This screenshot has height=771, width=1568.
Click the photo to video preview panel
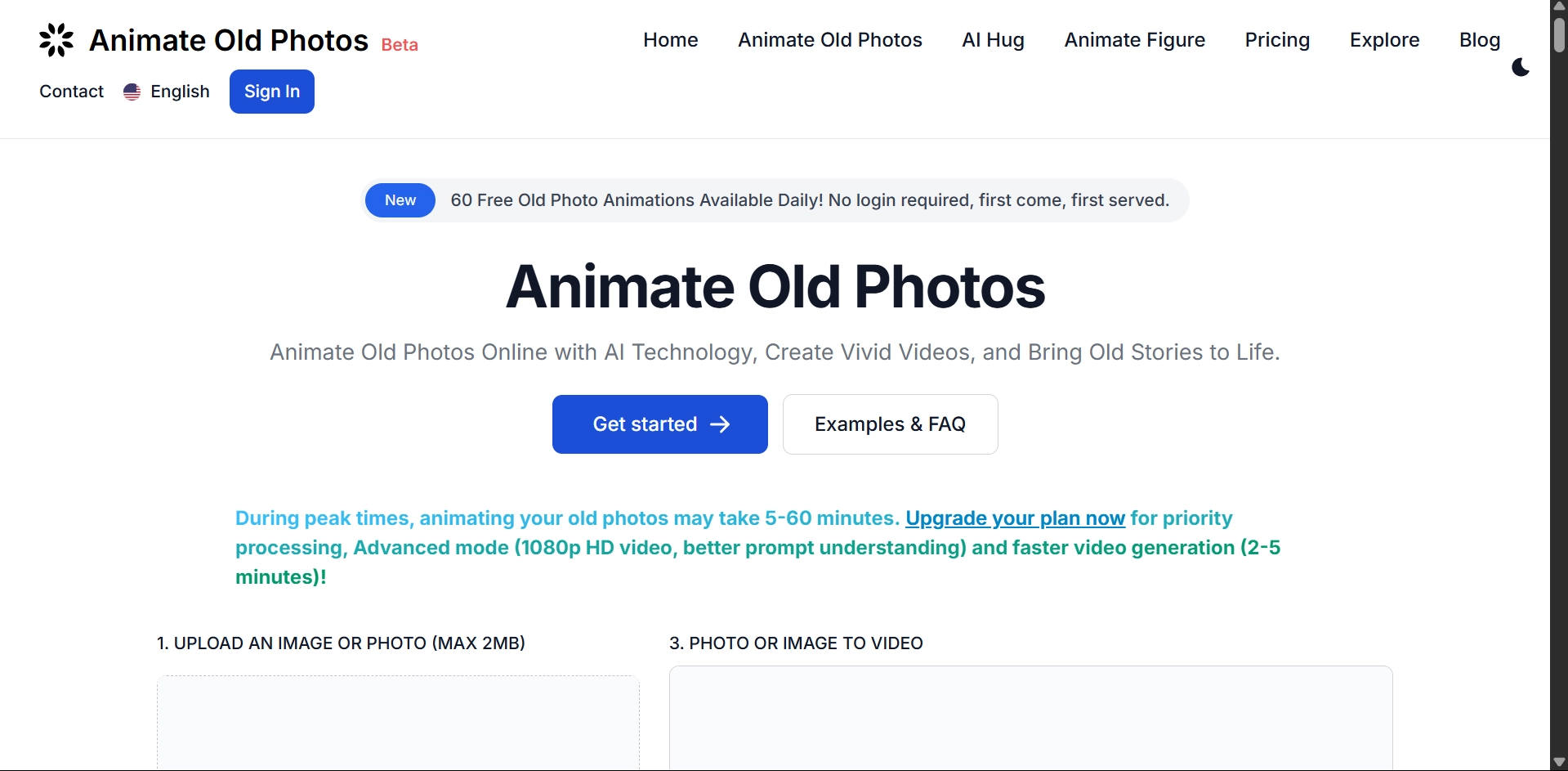pos(1030,718)
